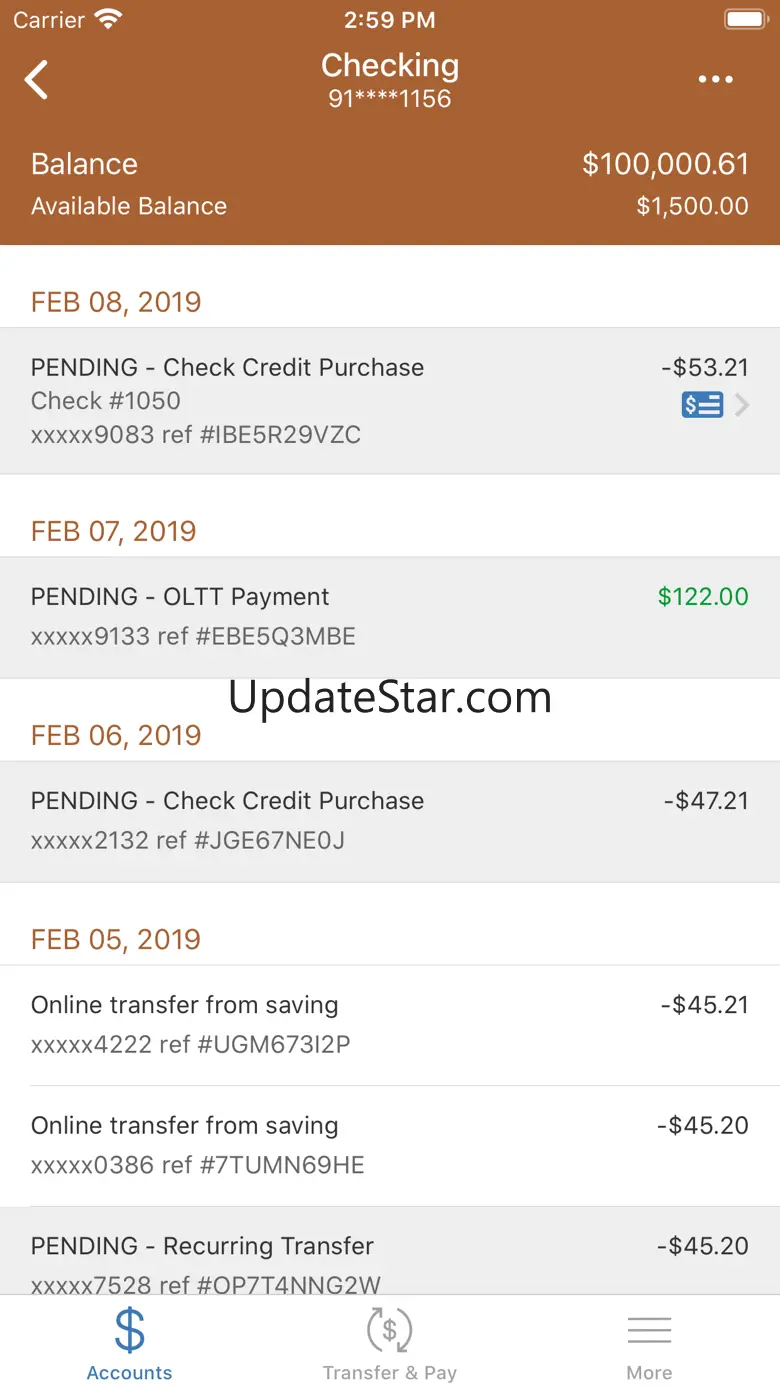
Task: Expand check details chevron on -$53.21 transaction
Action: 742,405
